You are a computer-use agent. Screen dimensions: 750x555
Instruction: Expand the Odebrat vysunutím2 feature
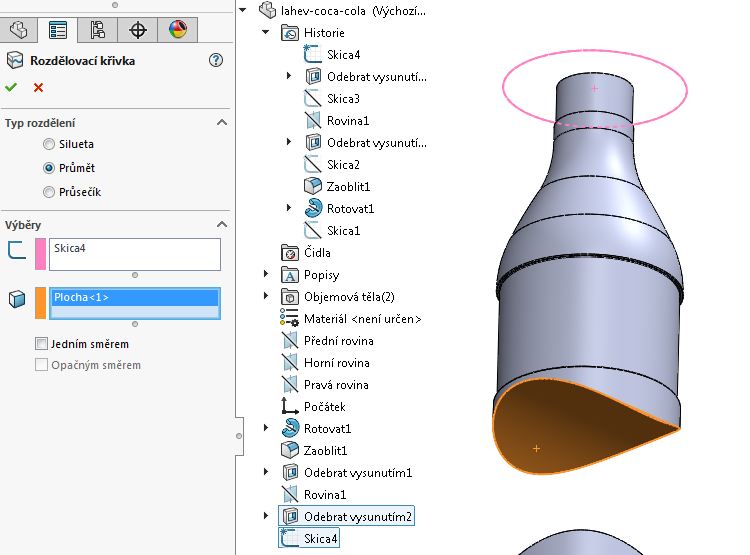pos(266,516)
